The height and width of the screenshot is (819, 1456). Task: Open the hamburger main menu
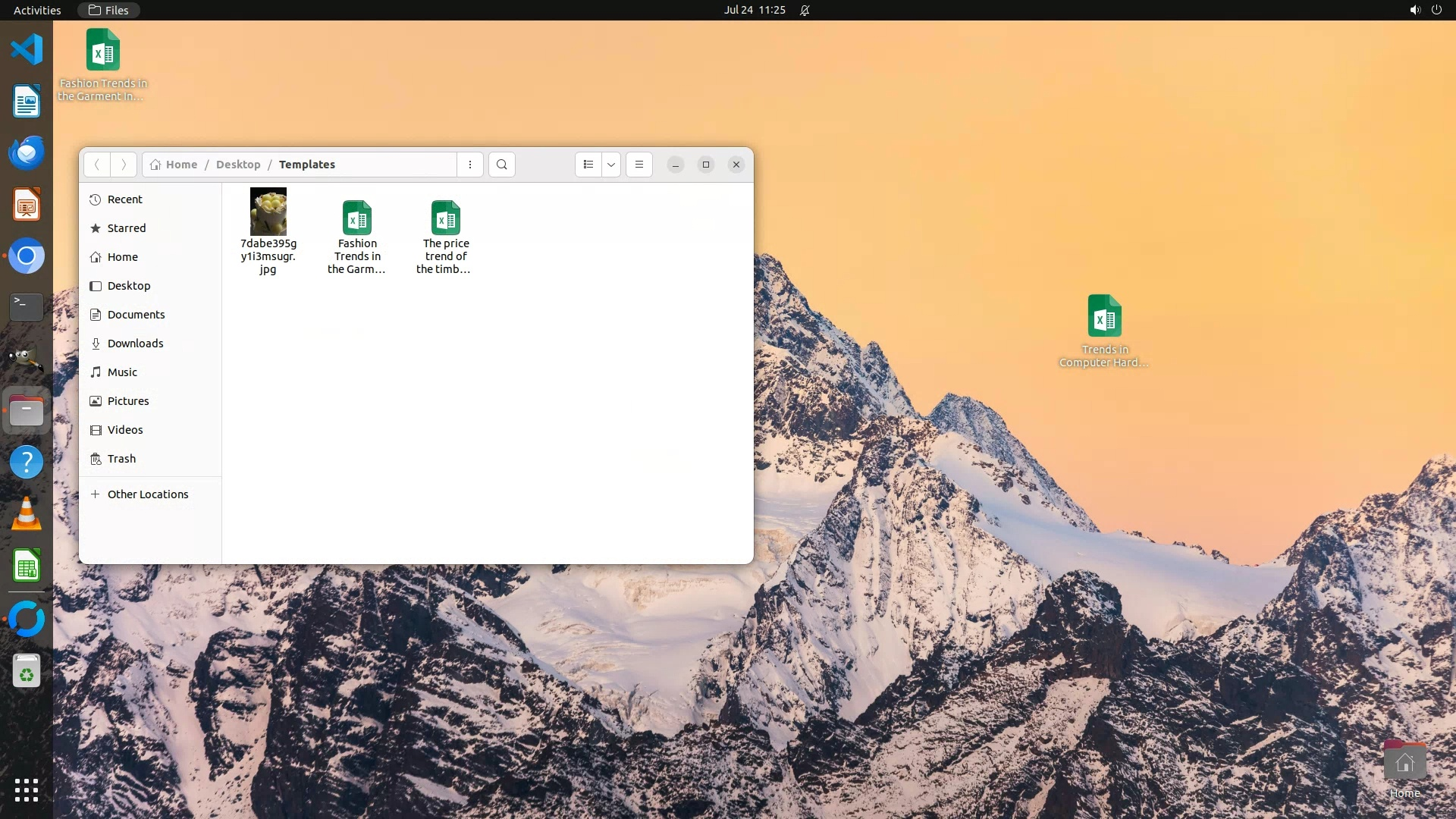(639, 165)
